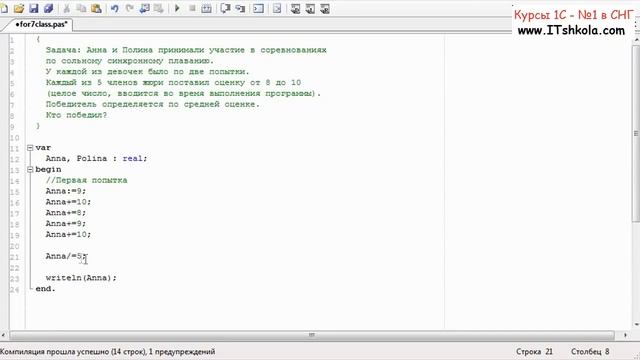Click the last toolbar icon on the right
Viewport: 640px width, 360px height.
click(x=325, y=8)
